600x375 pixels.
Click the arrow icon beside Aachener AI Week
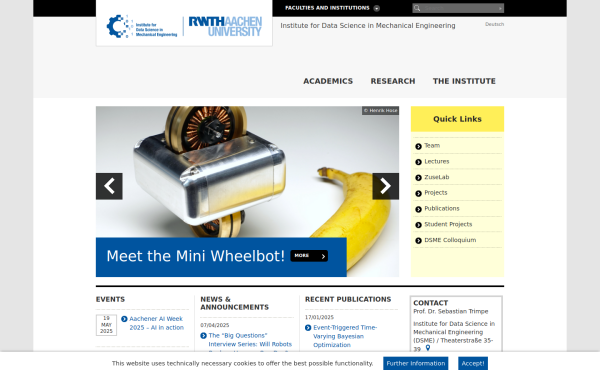(x=124, y=319)
